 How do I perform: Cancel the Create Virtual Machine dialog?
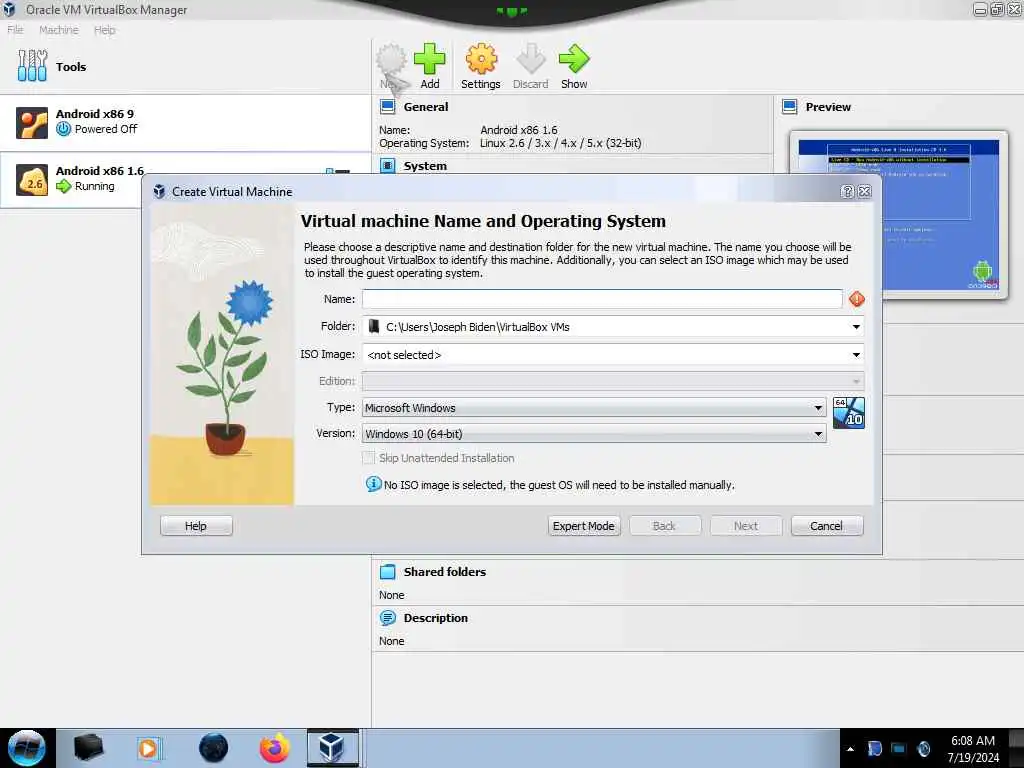[827, 526]
